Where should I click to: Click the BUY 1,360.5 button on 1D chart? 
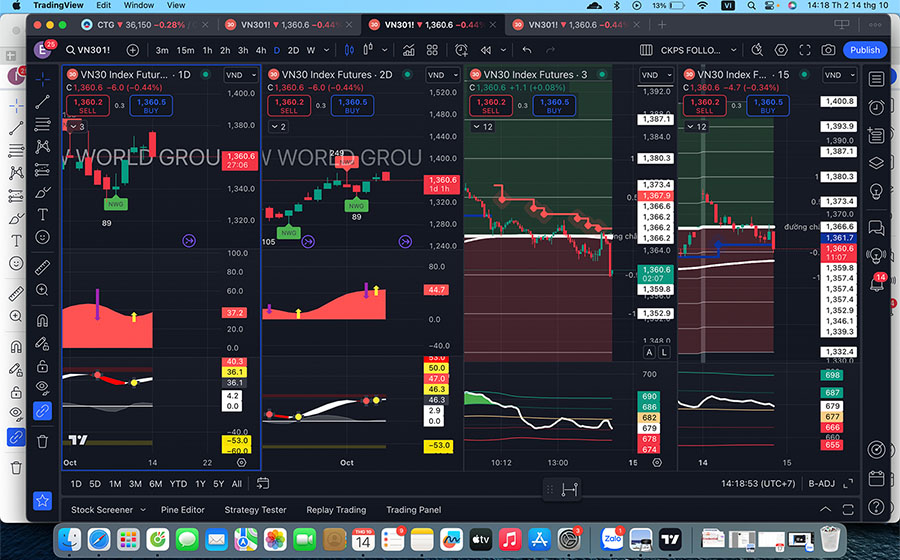[152, 105]
